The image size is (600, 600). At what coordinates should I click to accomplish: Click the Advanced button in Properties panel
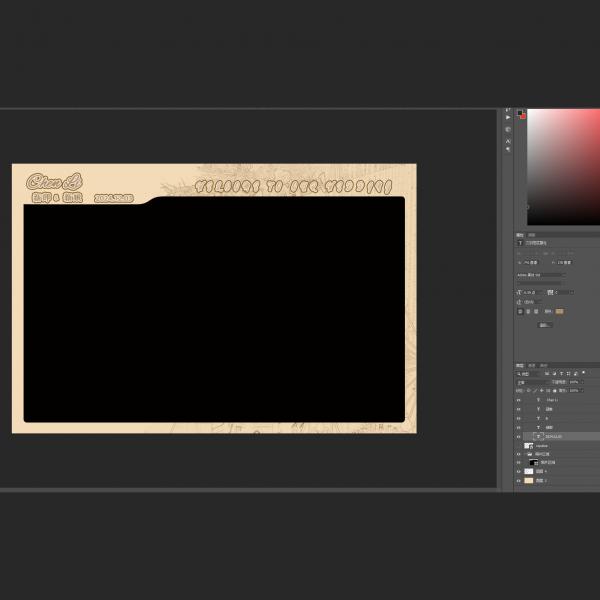545,325
